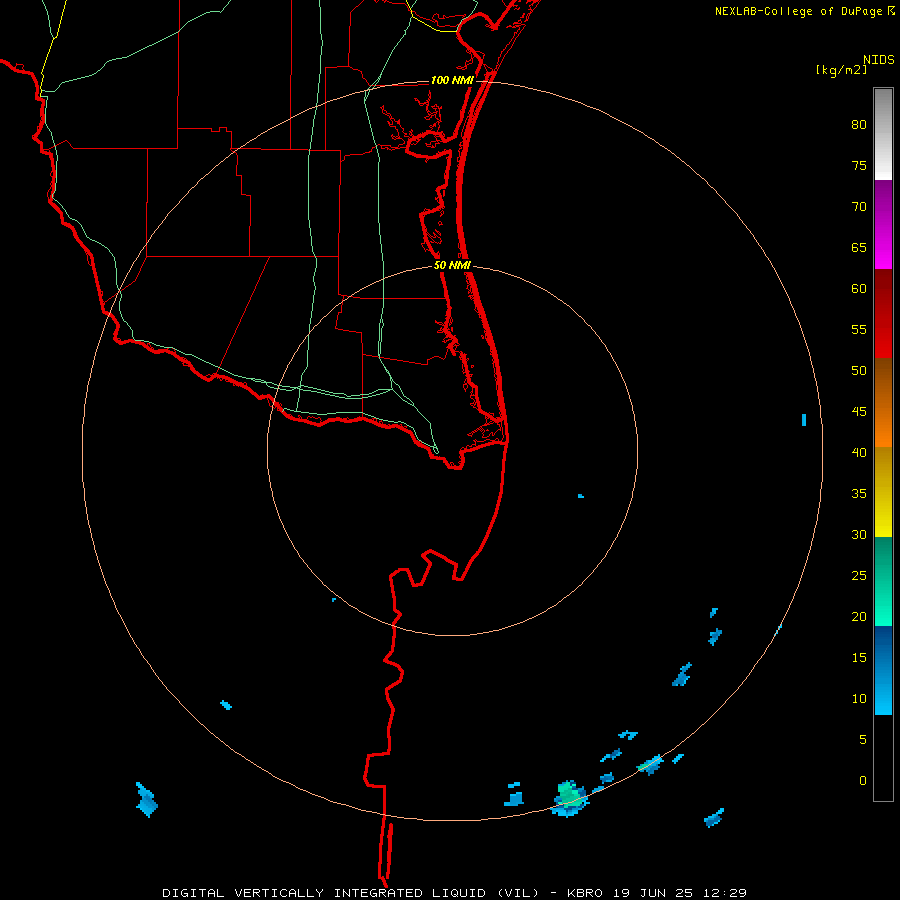Click the 50 value on the scale

[859, 370]
